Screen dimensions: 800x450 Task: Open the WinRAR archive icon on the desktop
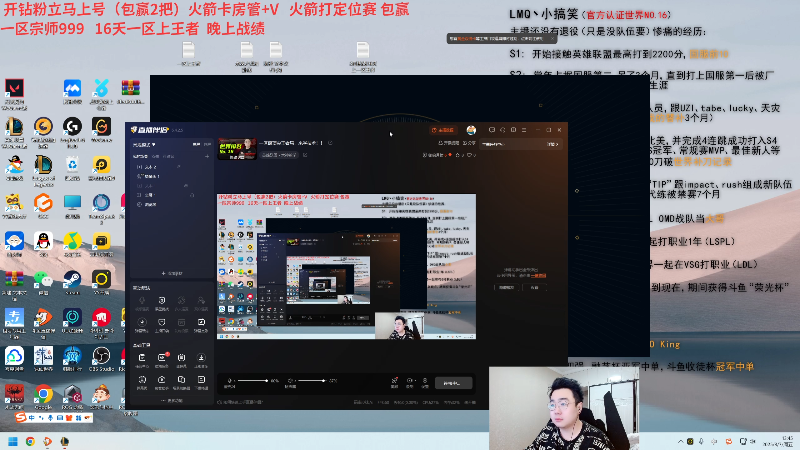[x=131, y=88]
